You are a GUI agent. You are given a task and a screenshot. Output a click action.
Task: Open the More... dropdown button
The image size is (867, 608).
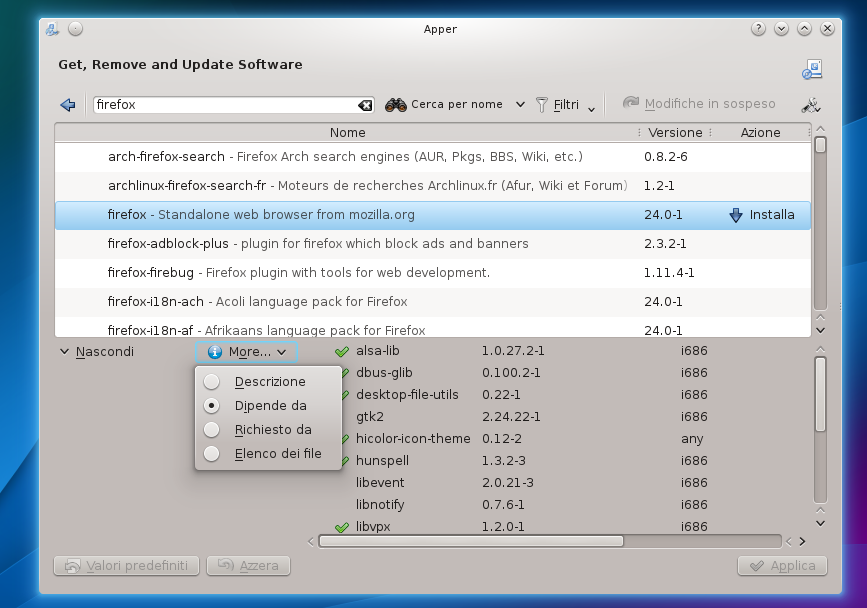point(247,352)
